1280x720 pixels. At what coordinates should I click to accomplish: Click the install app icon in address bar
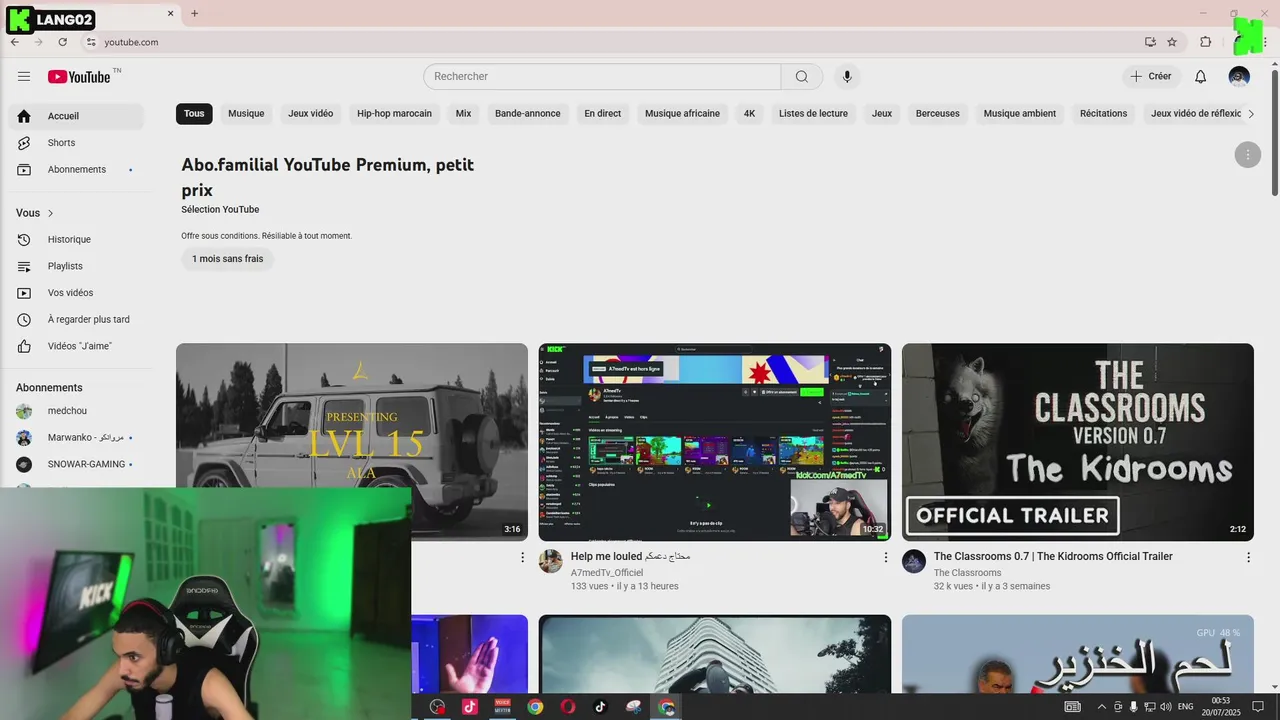click(1150, 42)
